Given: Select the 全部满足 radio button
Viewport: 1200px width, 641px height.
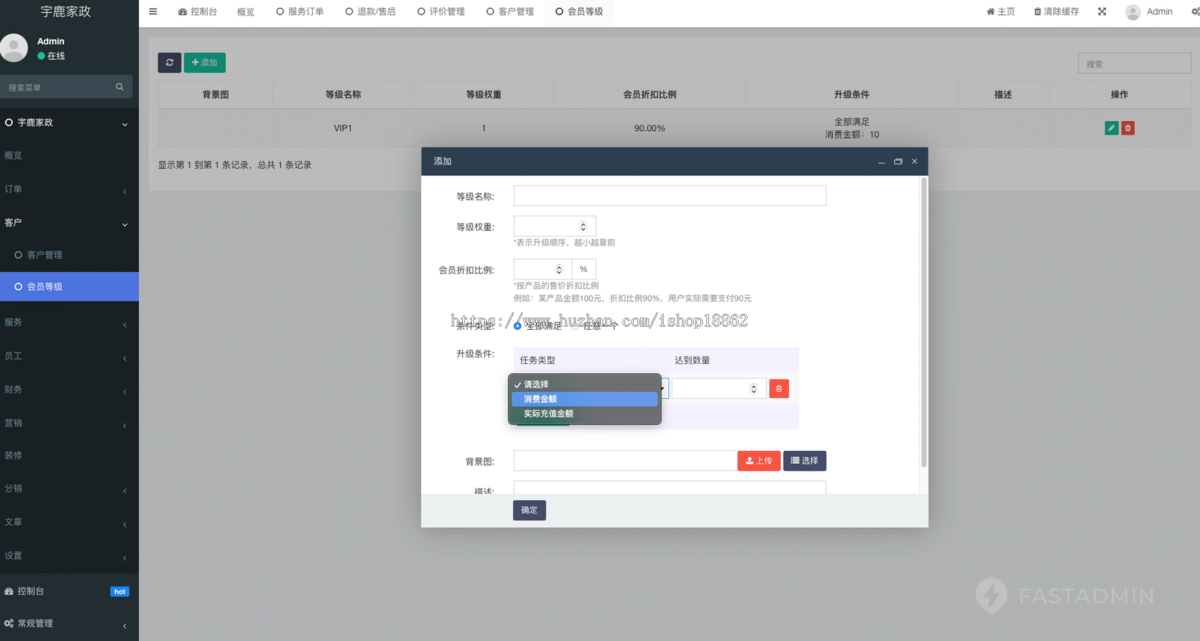Looking at the screenshot, I should coord(517,325).
